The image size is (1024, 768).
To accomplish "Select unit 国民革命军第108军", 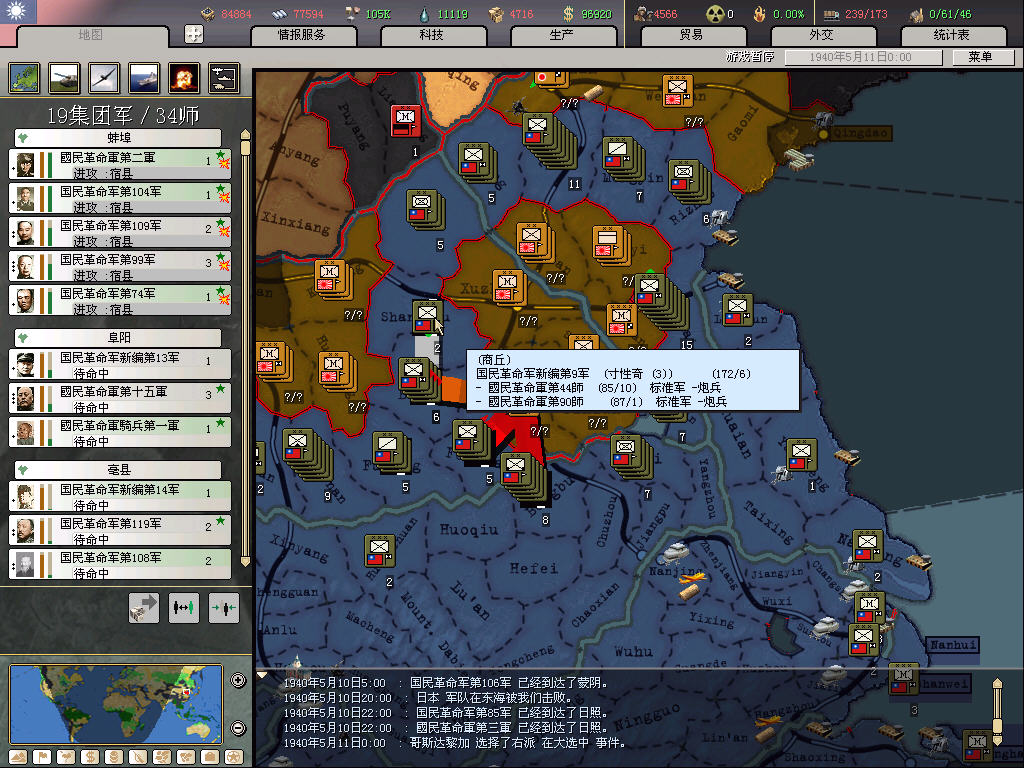I will click(120, 564).
